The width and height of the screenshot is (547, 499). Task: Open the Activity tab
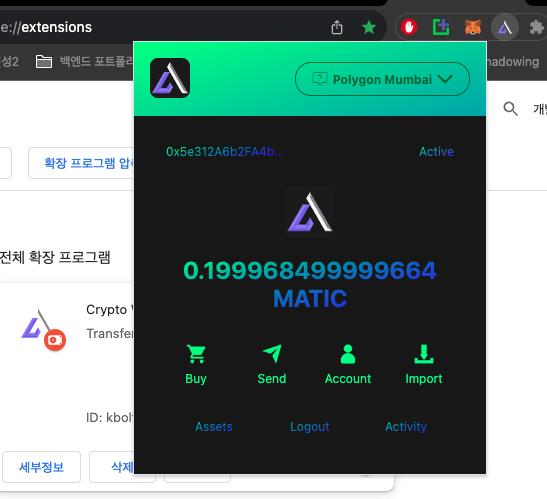[x=406, y=427]
